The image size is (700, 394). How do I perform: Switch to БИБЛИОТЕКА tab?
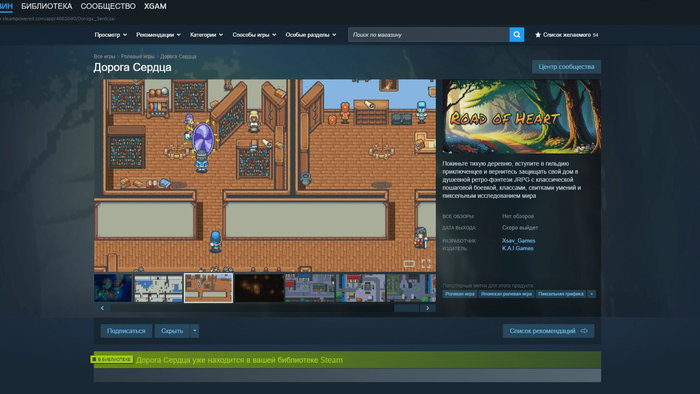pyautogui.click(x=46, y=6)
